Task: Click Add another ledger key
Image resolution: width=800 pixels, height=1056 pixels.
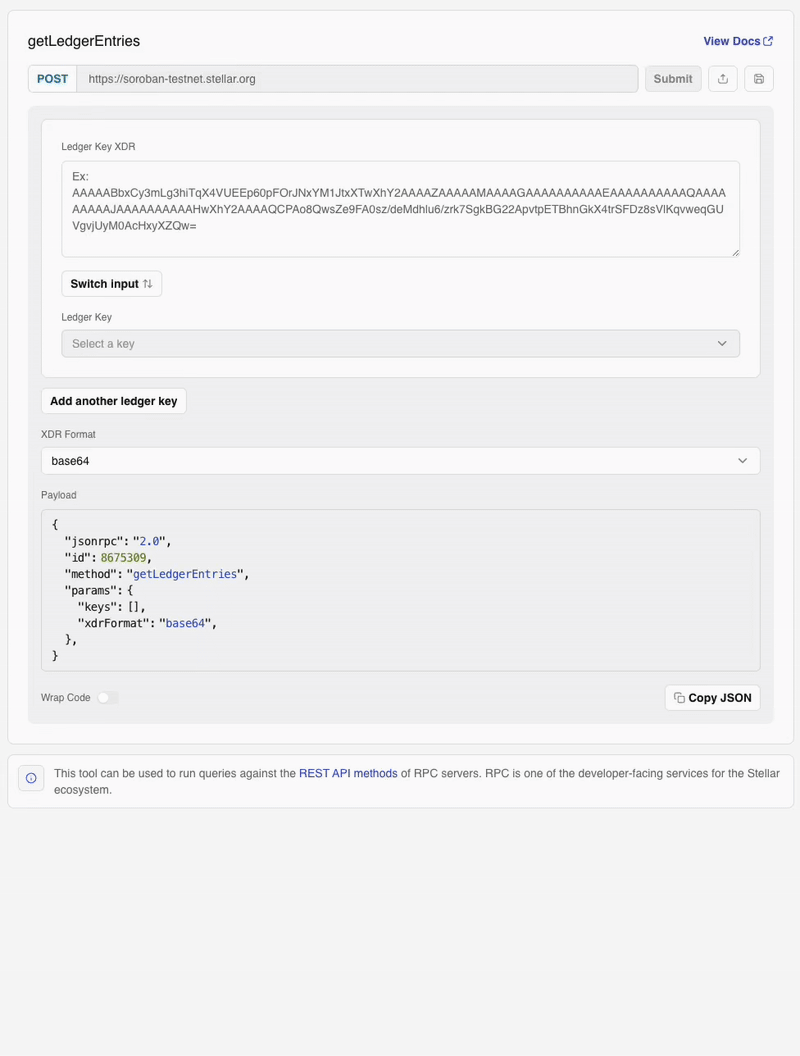Action: tap(113, 400)
